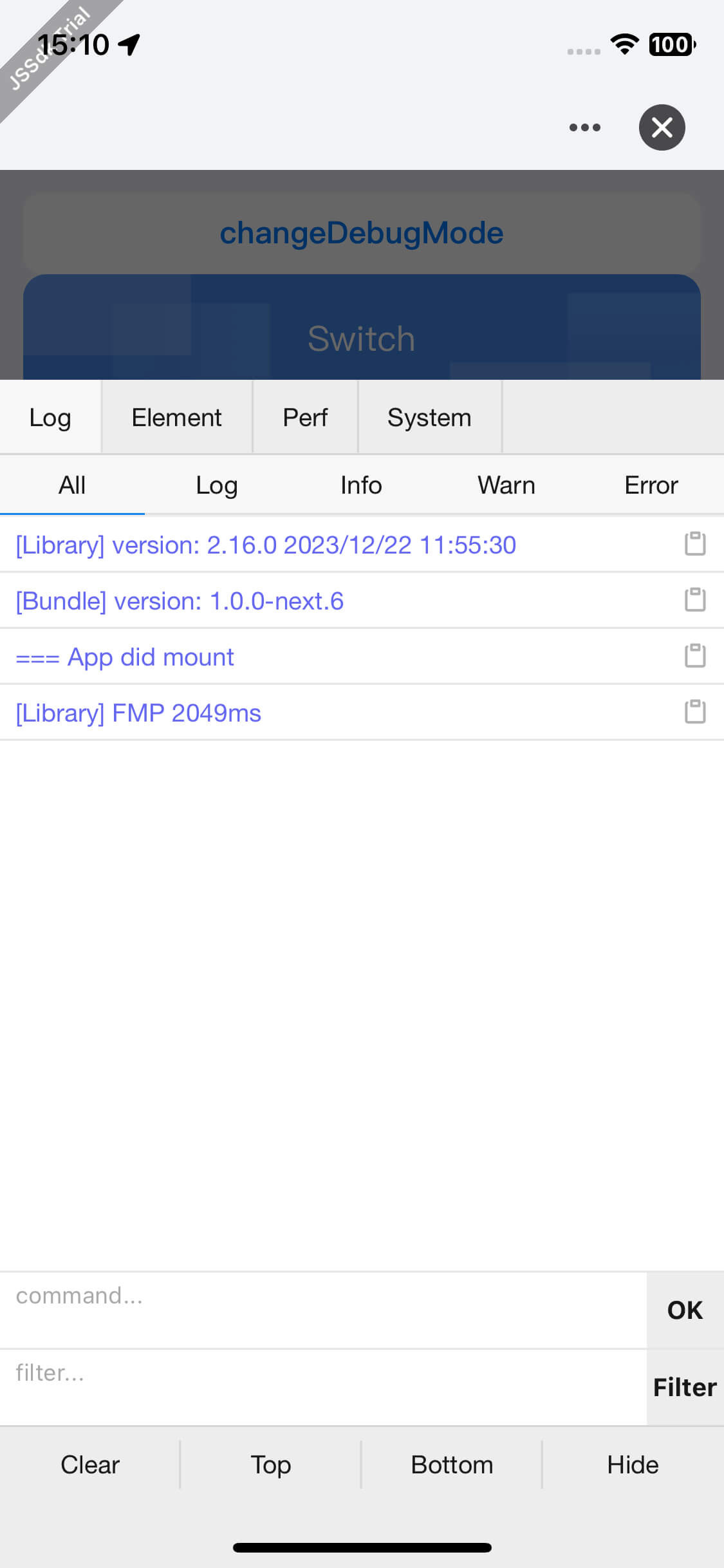The width and height of the screenshot is (724, 1568).
Task: Apply the Filter button
Action: click(x=685, y=1387)
